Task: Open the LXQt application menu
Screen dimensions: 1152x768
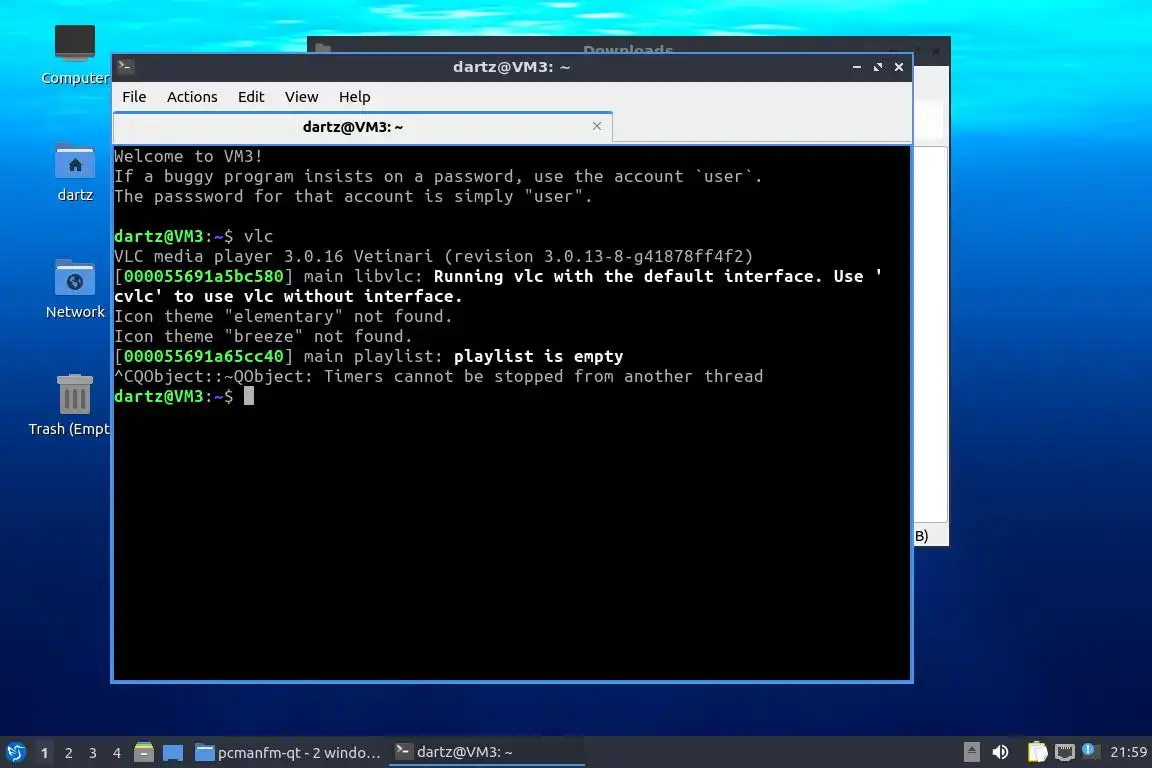Action: (x=15, y=752)
